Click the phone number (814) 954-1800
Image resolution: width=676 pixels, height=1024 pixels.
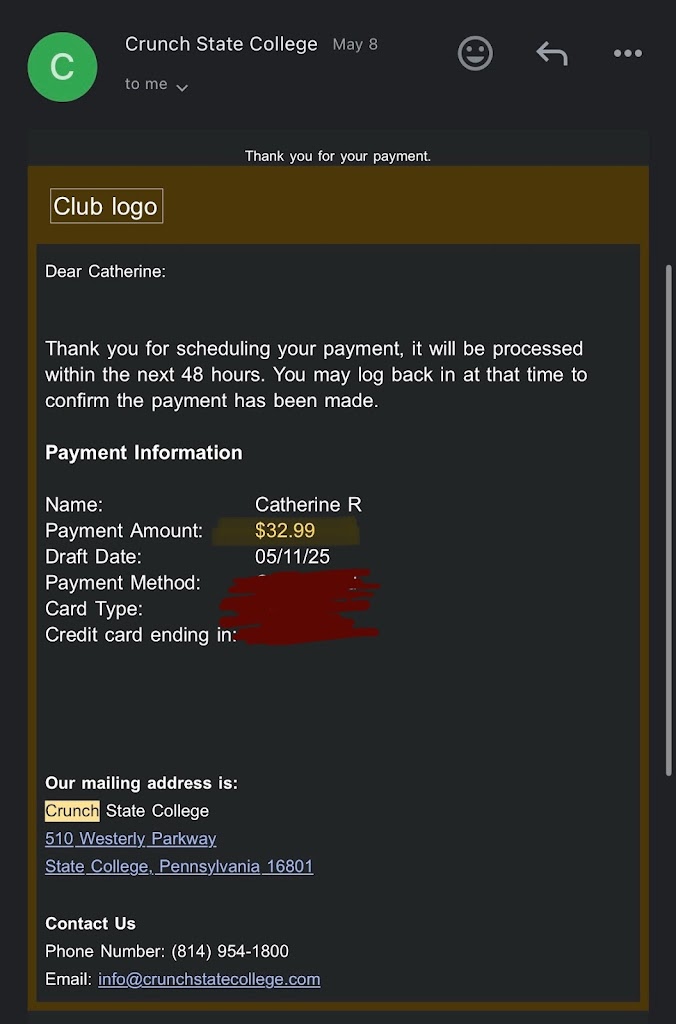click(x=230, y=951)
